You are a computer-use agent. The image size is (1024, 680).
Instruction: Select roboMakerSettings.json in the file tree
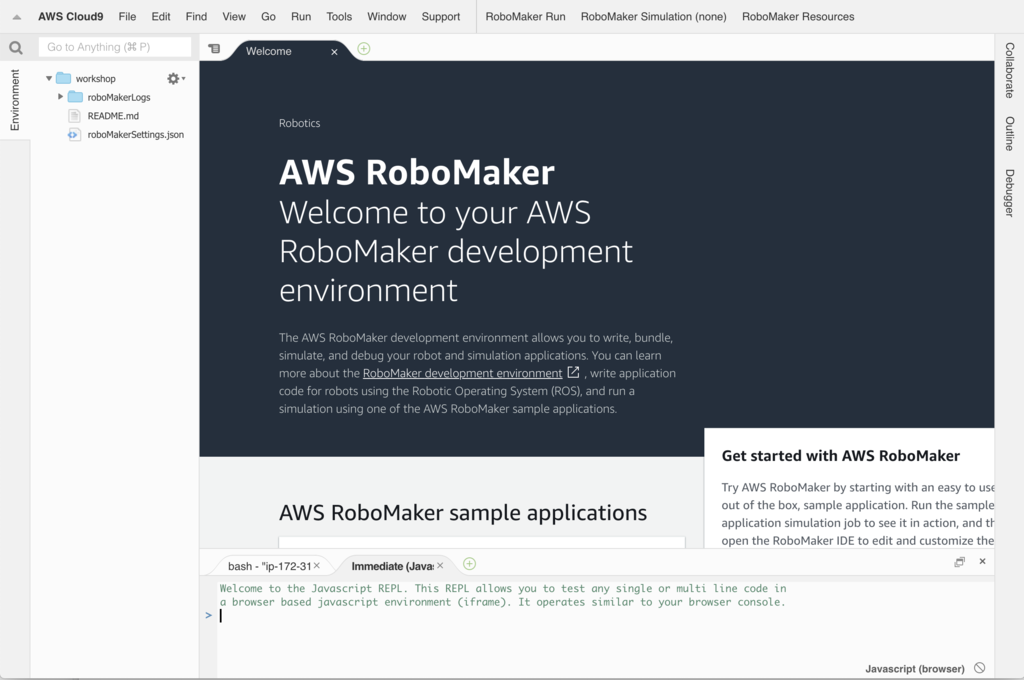point(136,135)
